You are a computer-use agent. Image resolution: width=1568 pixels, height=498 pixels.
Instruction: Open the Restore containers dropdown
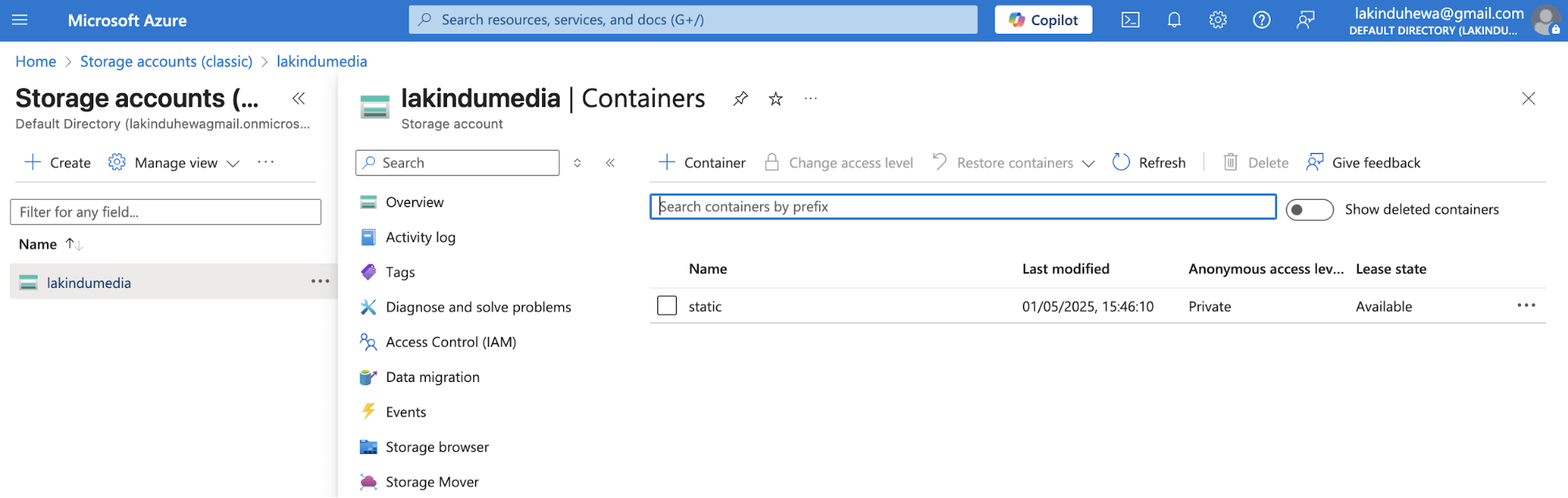click(x=1013, y=162)
